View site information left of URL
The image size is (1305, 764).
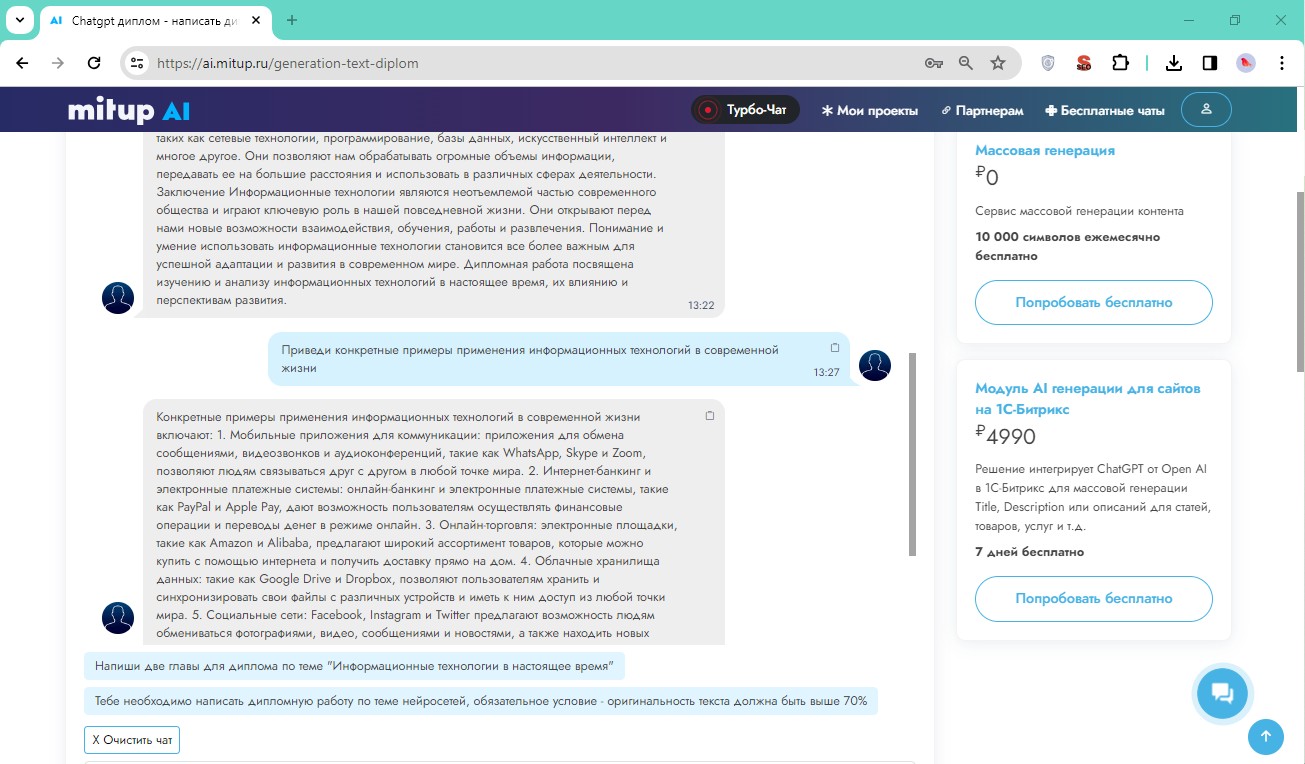coord(137,63)
